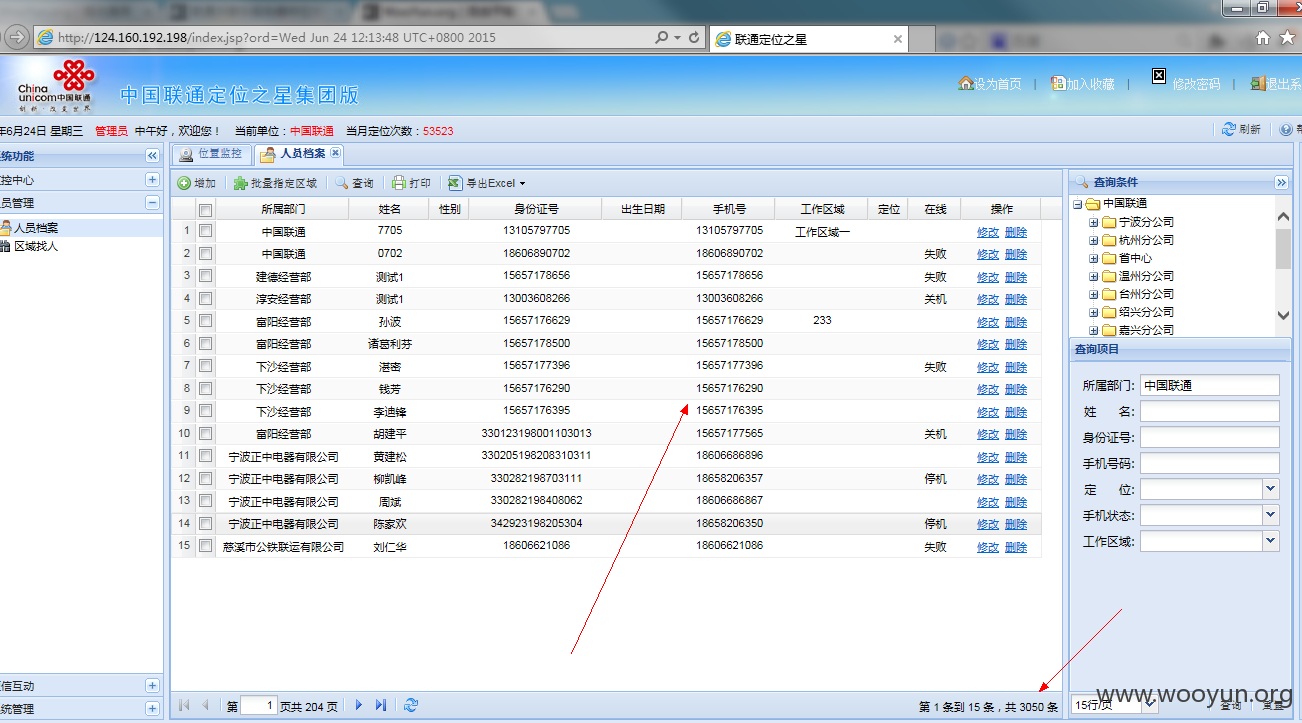Screen dimensions: 1302x723
Task: Go to the next page arrow in pager
Action: pyautogui.click(x=359, y=705)
